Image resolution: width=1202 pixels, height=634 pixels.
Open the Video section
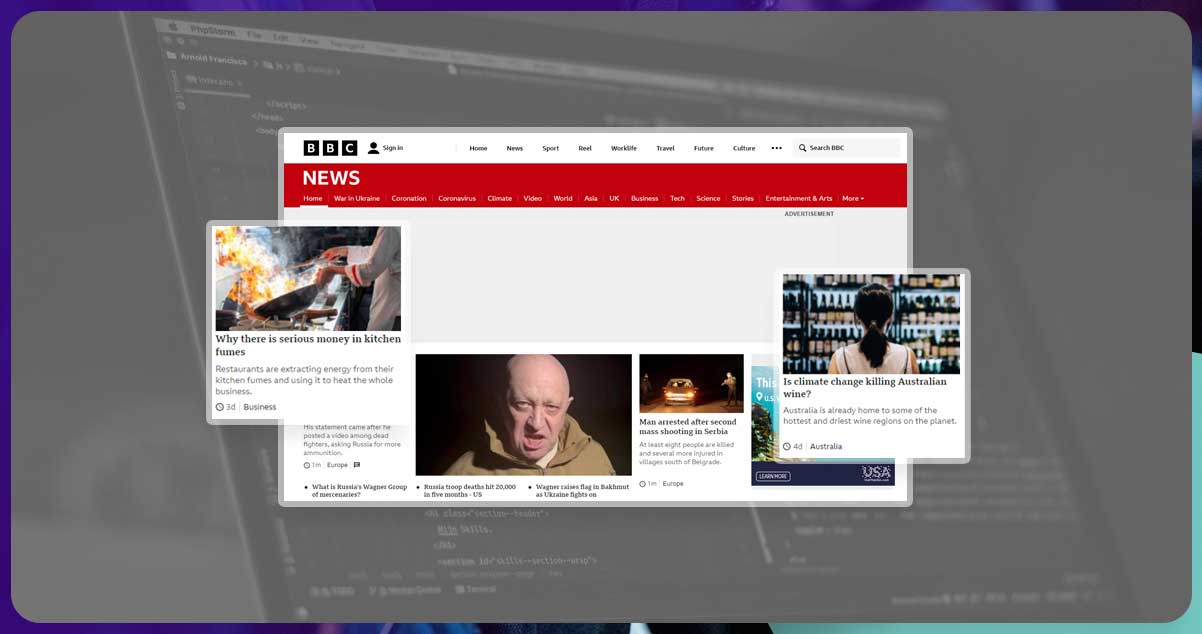pyautogui.click(x=533, y=198)
